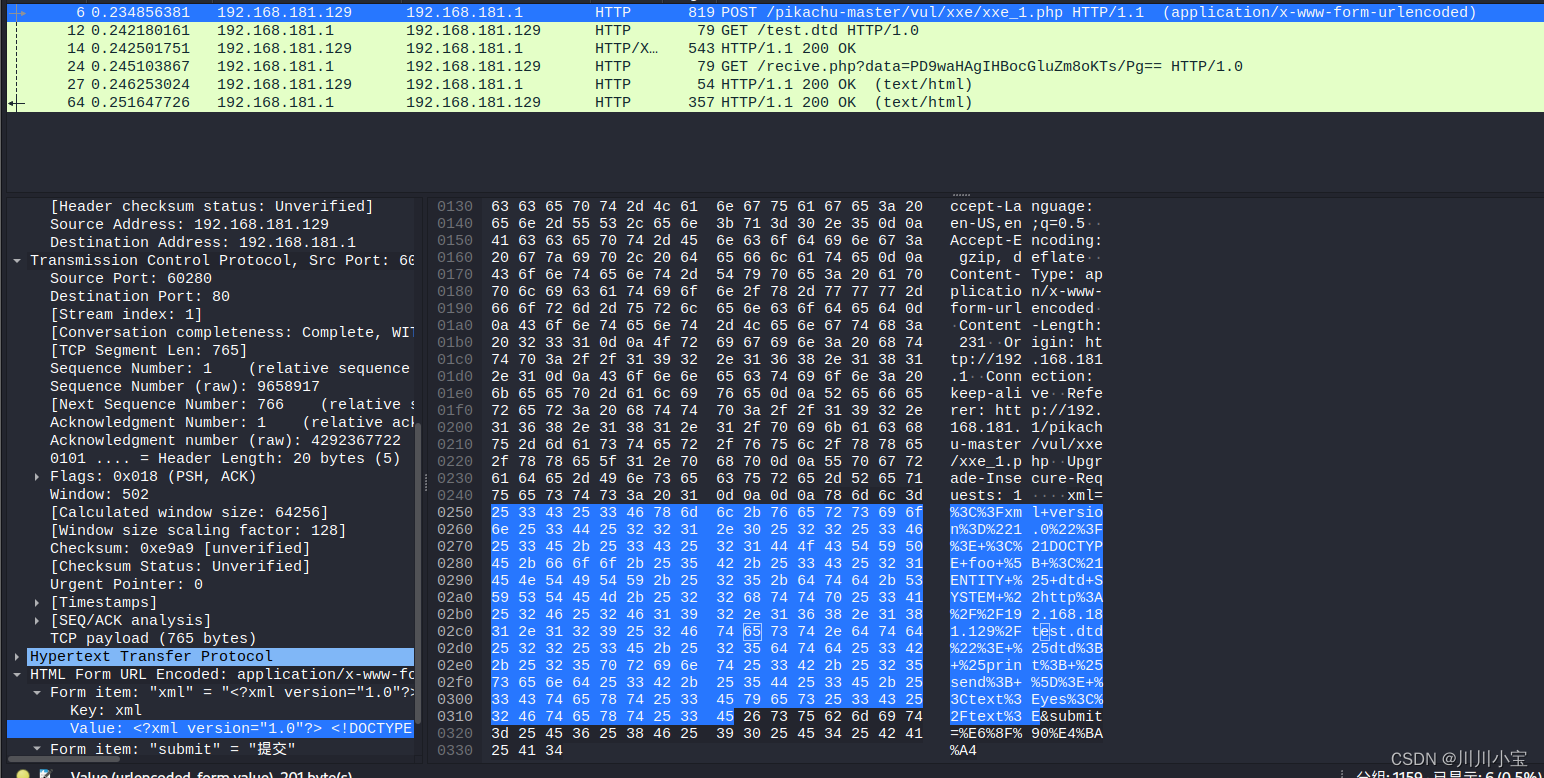Viewport: 1544px width, 778px height.
Task: Click the ASCII text 'E&submit' on row 0310
Action: tap(1067, 716)
